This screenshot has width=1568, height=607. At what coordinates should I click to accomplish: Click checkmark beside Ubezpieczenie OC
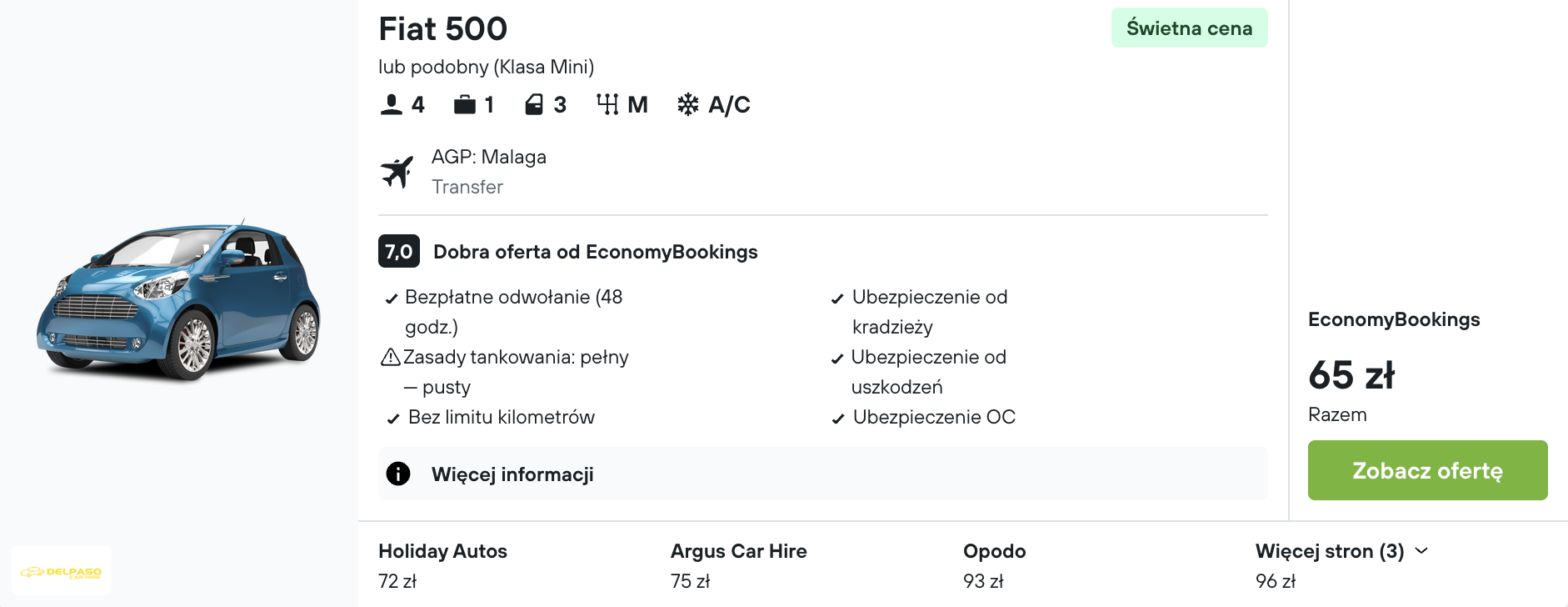tap(838, 419)
